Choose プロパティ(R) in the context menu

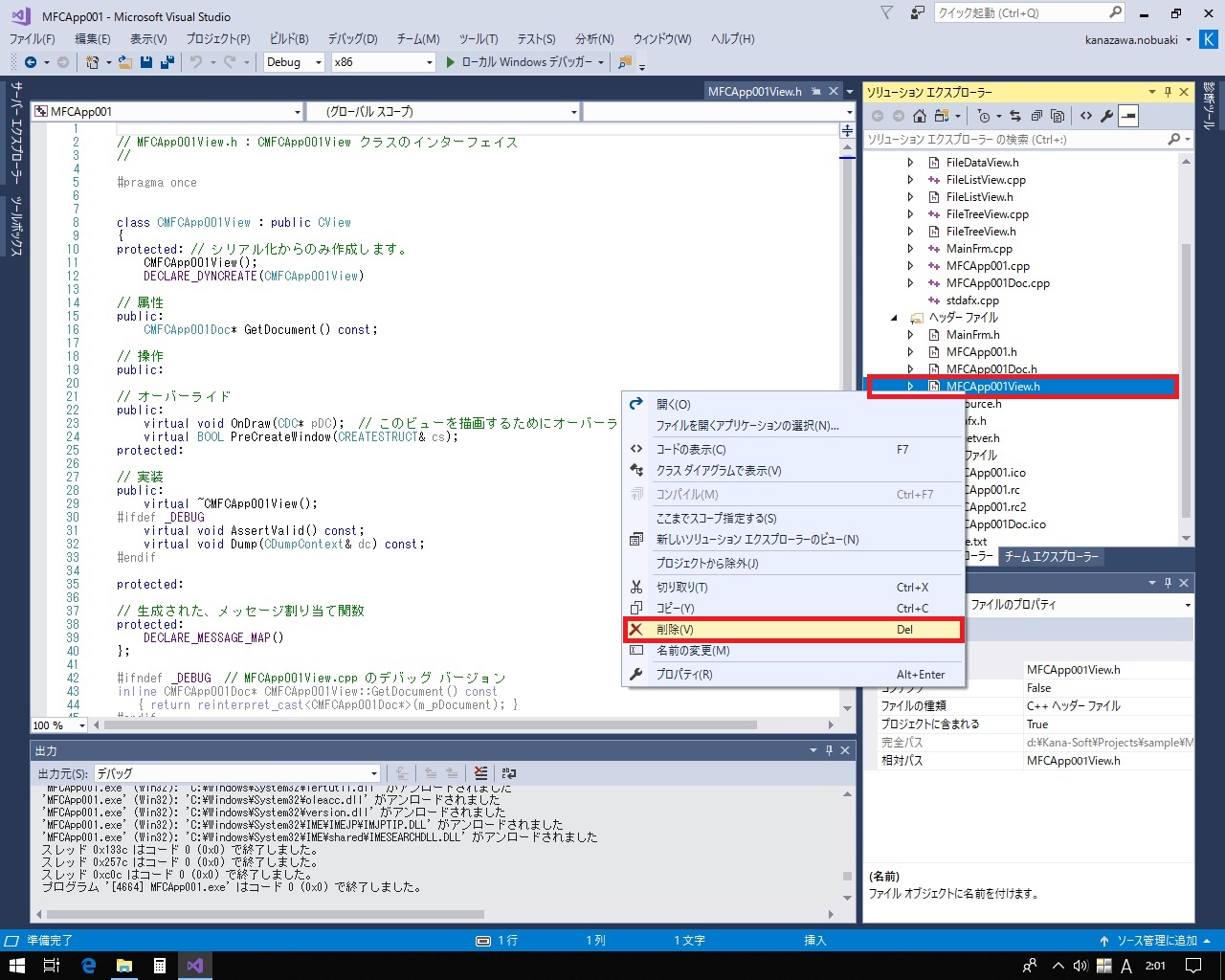coord(793,675)
